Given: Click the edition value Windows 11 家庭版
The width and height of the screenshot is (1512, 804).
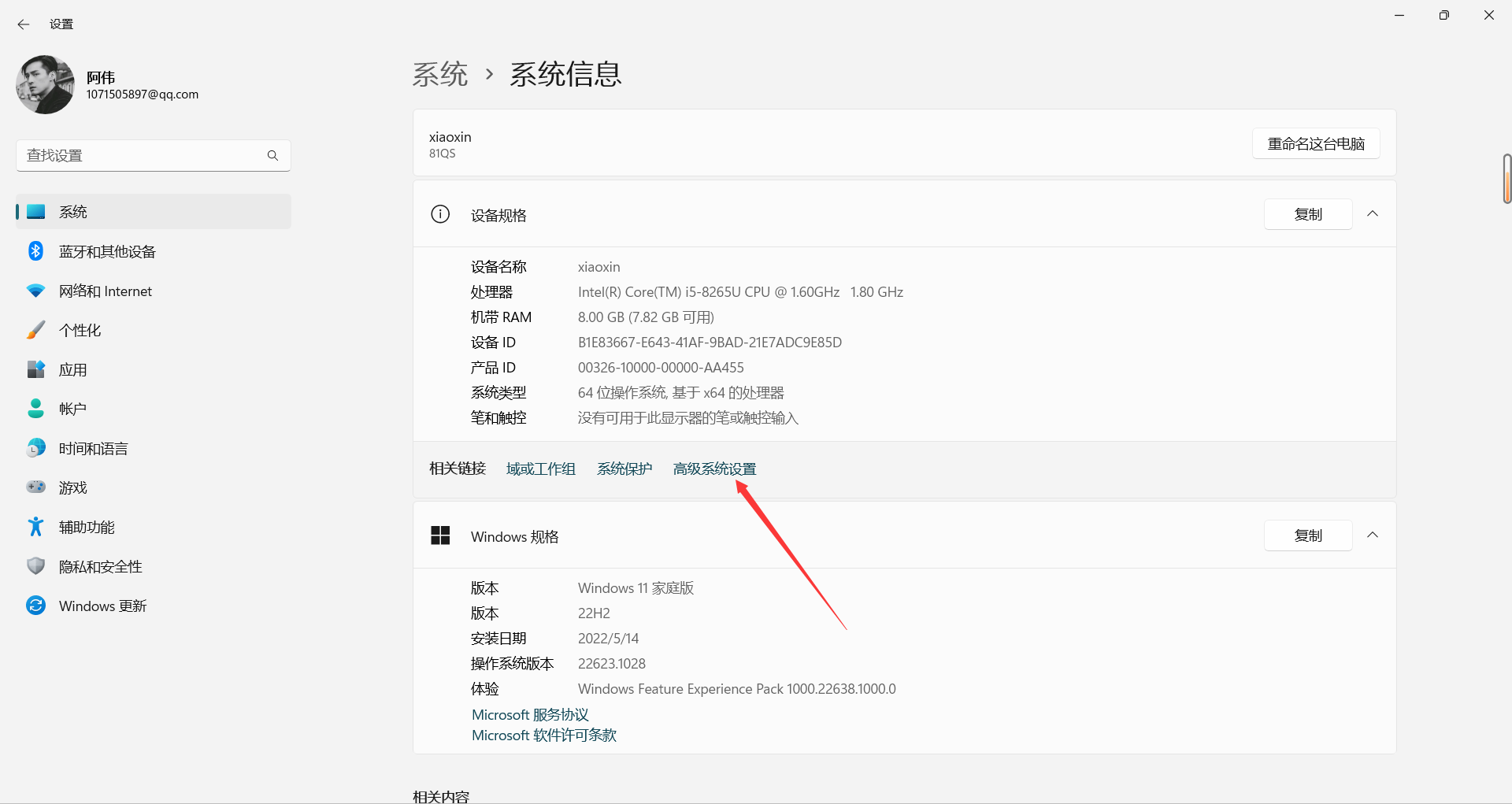Looking at the screenshot, I should 636,588.
